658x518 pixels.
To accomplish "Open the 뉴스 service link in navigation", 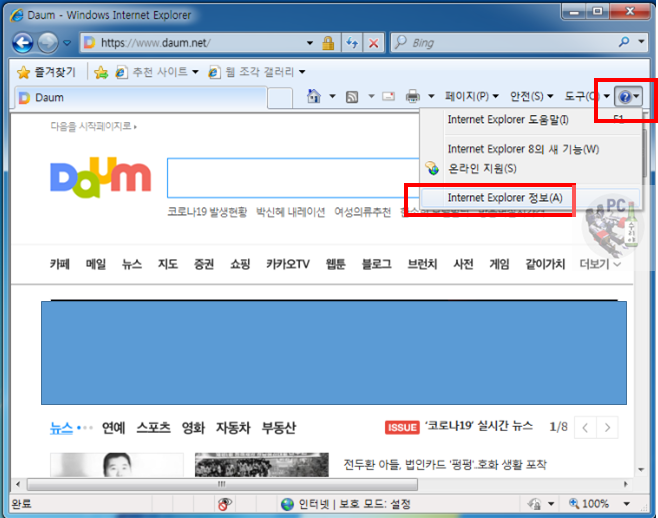I will [132, 264].
